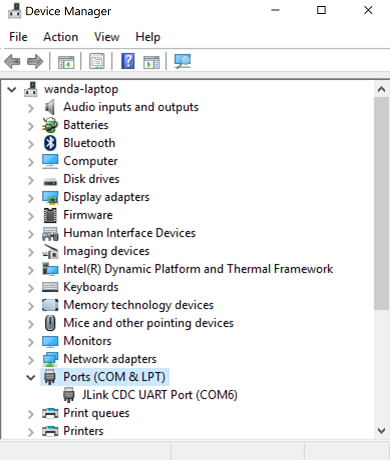390x460 pixels.
Task: Open the Help menu
Action: click(148, 37)
